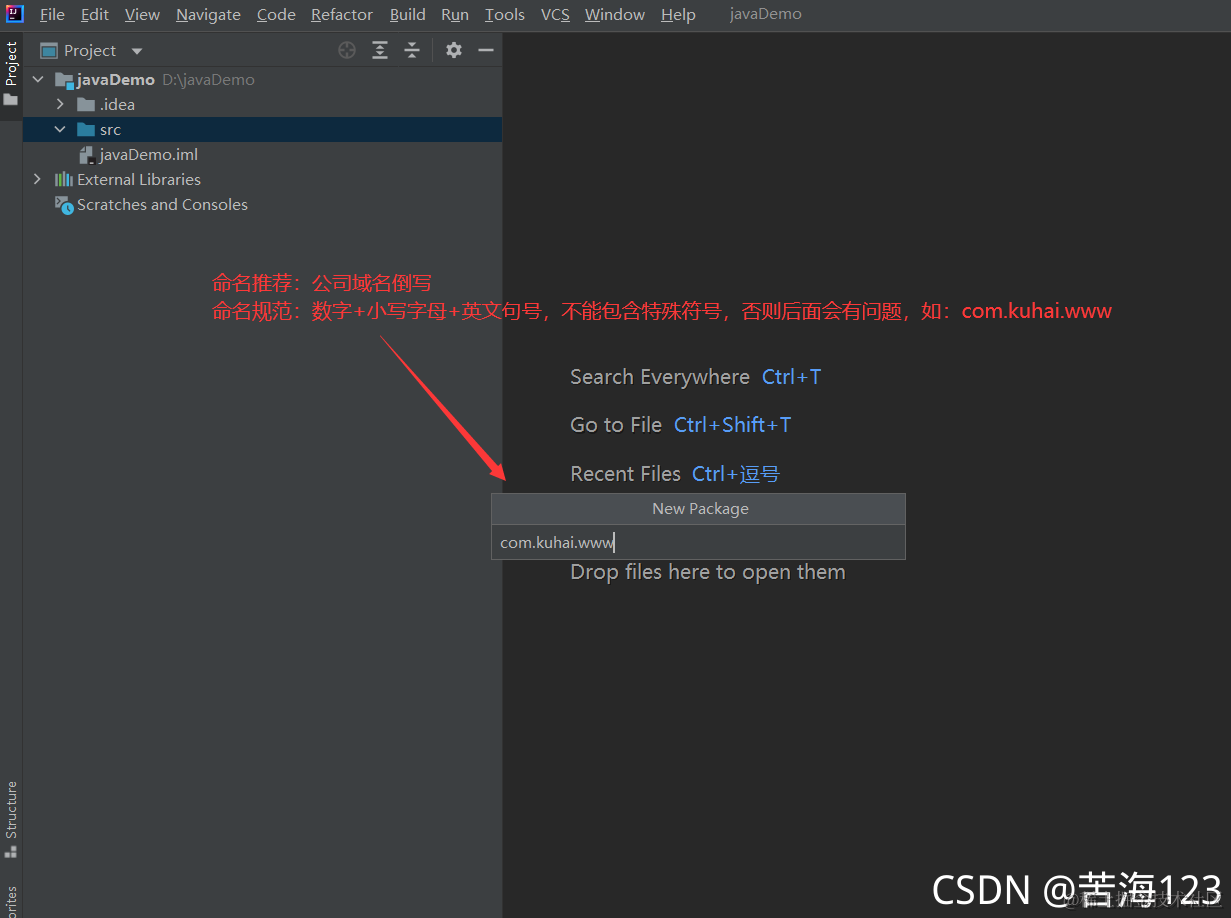This screenshot has width=1231, height=918.
Task: Open the Structure side tab
Action: [x=11, y=821]
